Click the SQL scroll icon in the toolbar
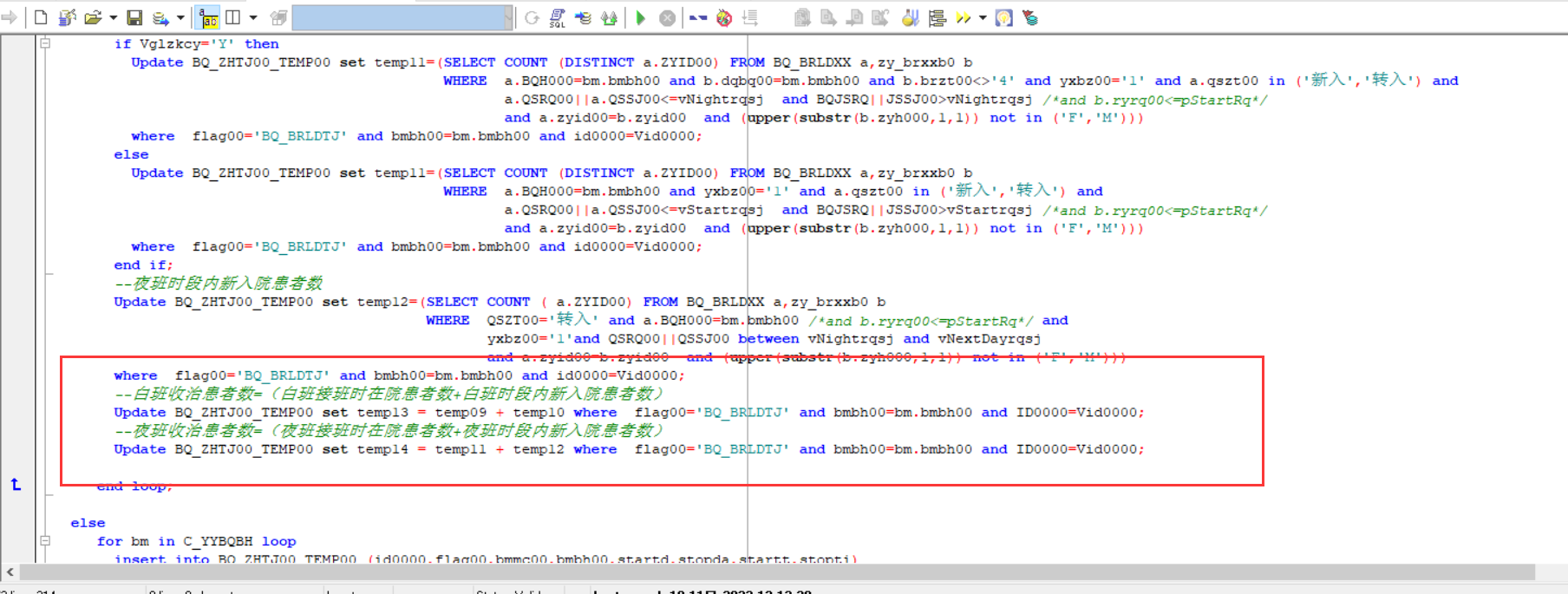 click(x=558, y=17)
